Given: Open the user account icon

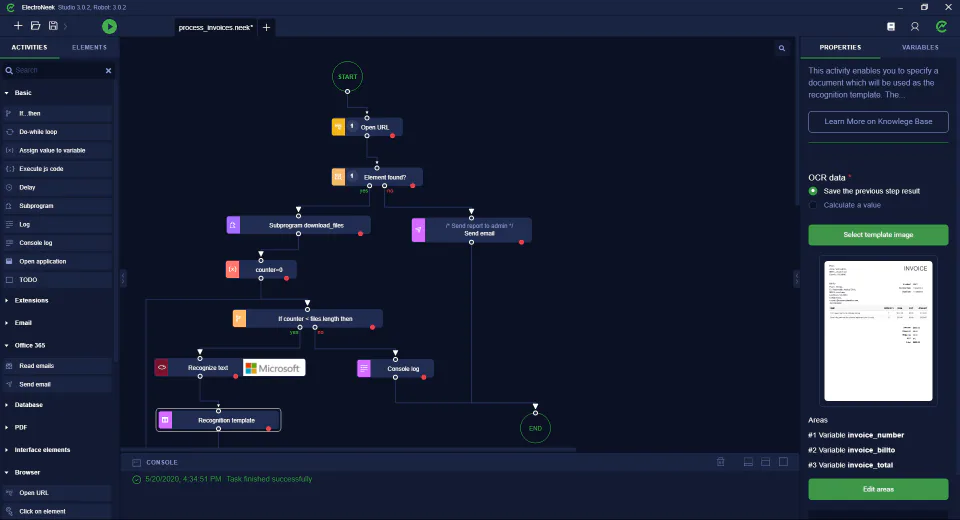Looking at the screenshot, I should point(915,26).
